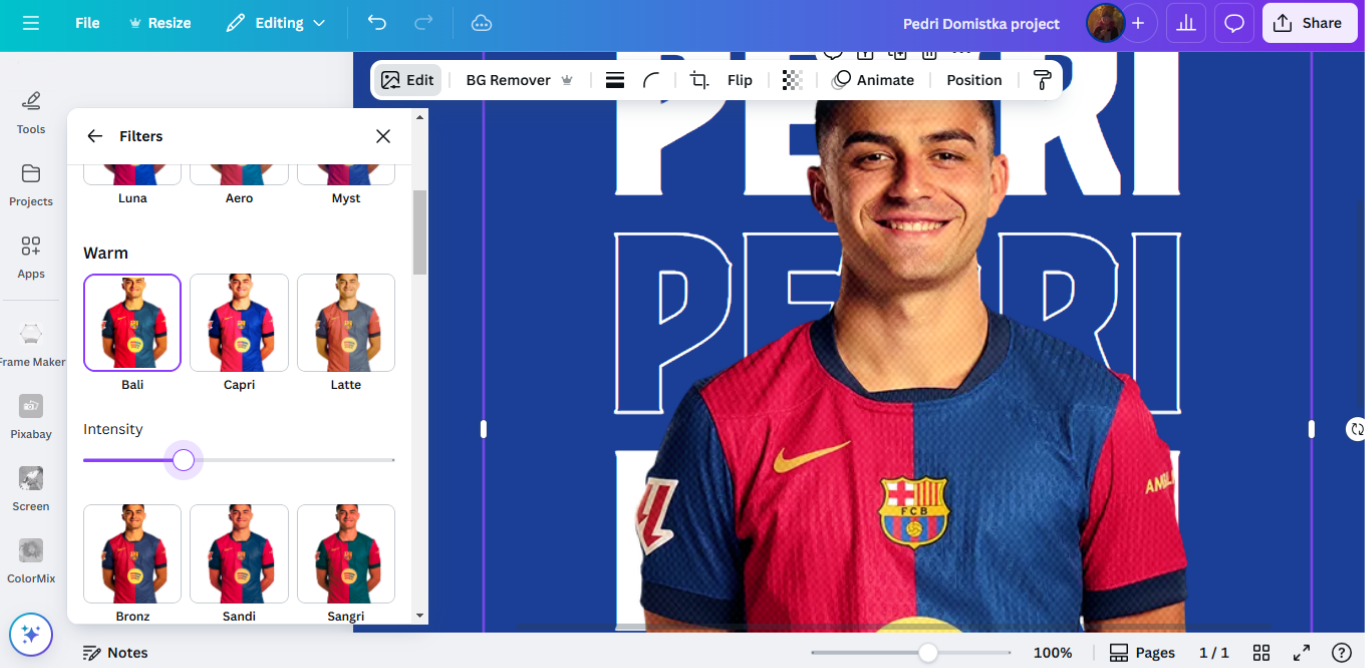This screenshot has width=1365, height=668.
Task: Open the Flip options
Action: tap(740, 80)
